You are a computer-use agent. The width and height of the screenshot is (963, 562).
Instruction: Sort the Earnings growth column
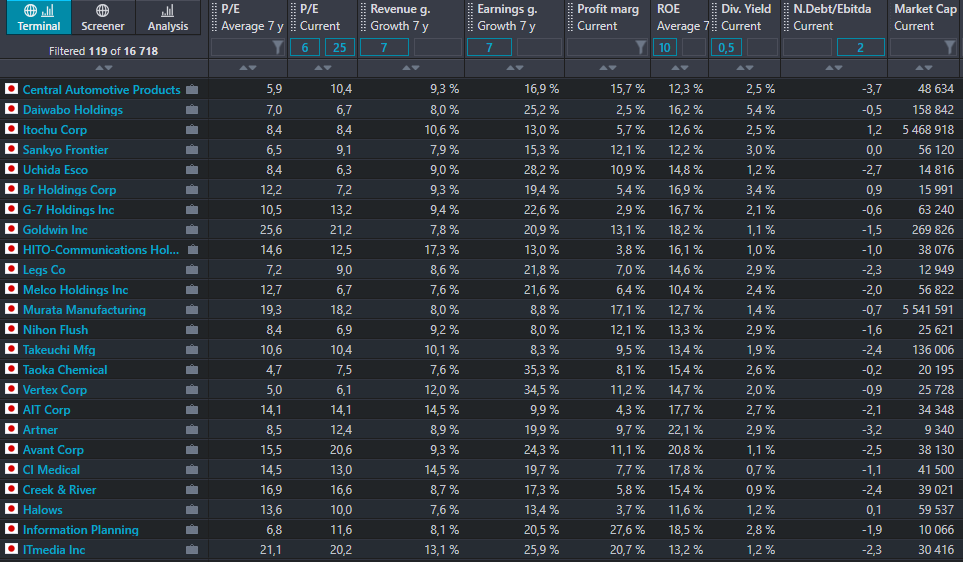515,68
